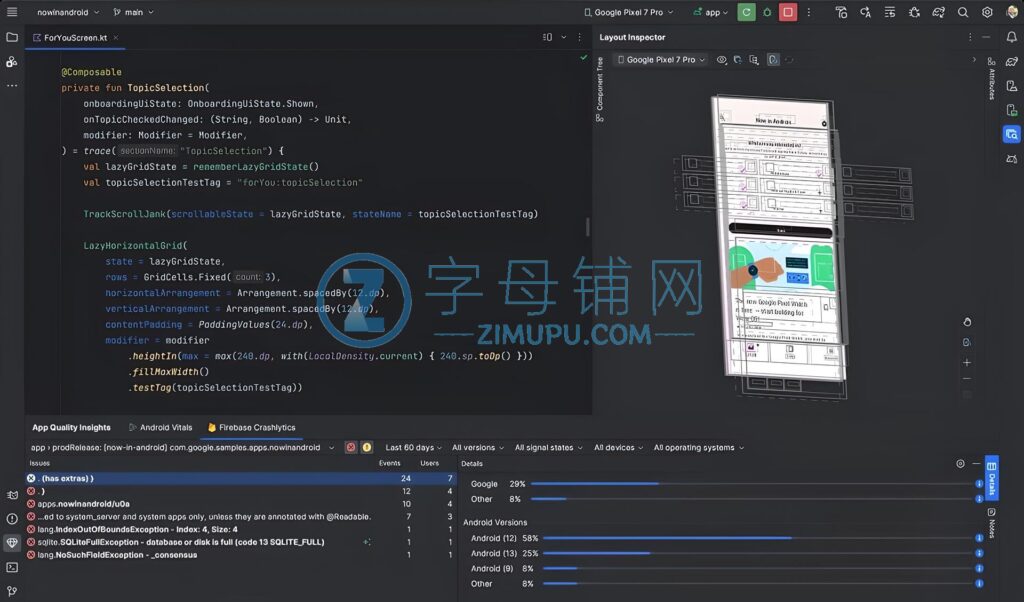This screenshot has height=602, width=1024.
Task: Select SQLiteFullException issue row
Action: (241, 542)
